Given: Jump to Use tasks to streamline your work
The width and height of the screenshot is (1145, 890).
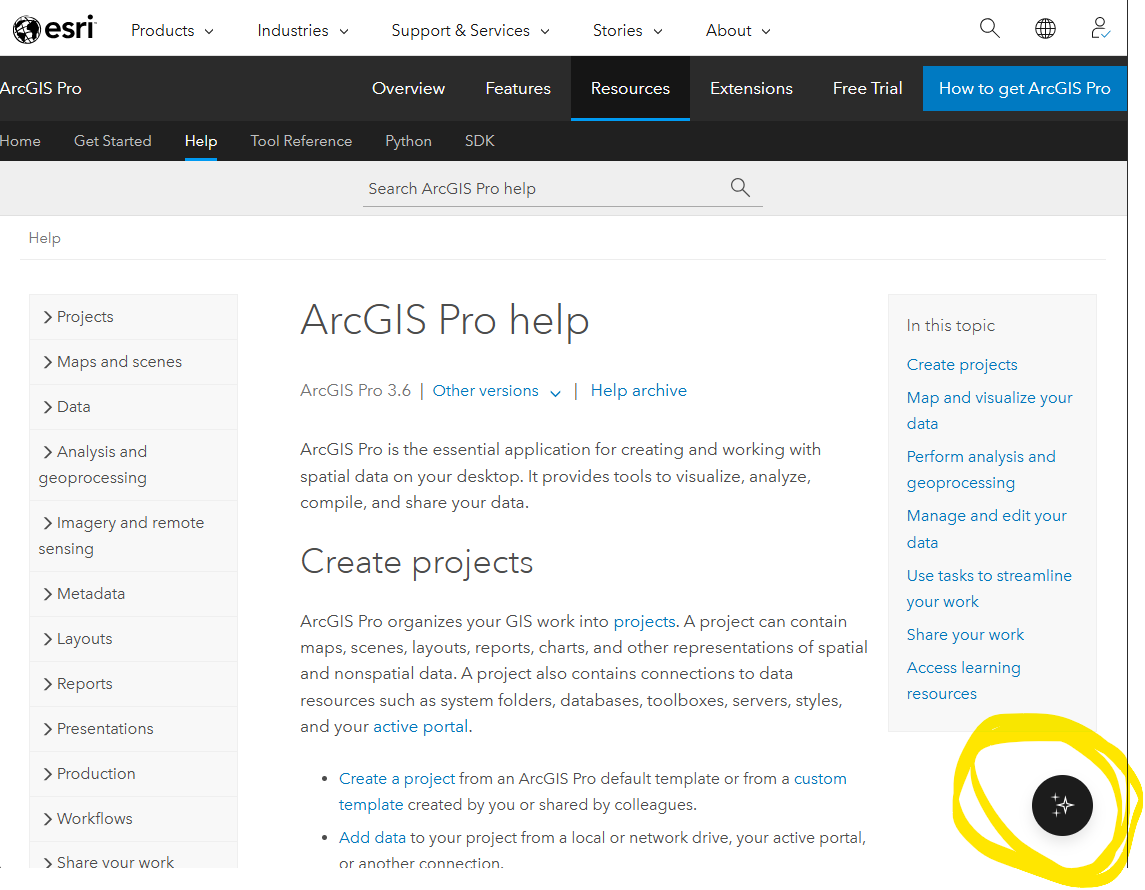Looking at the screenshot, I should [989, 588].
